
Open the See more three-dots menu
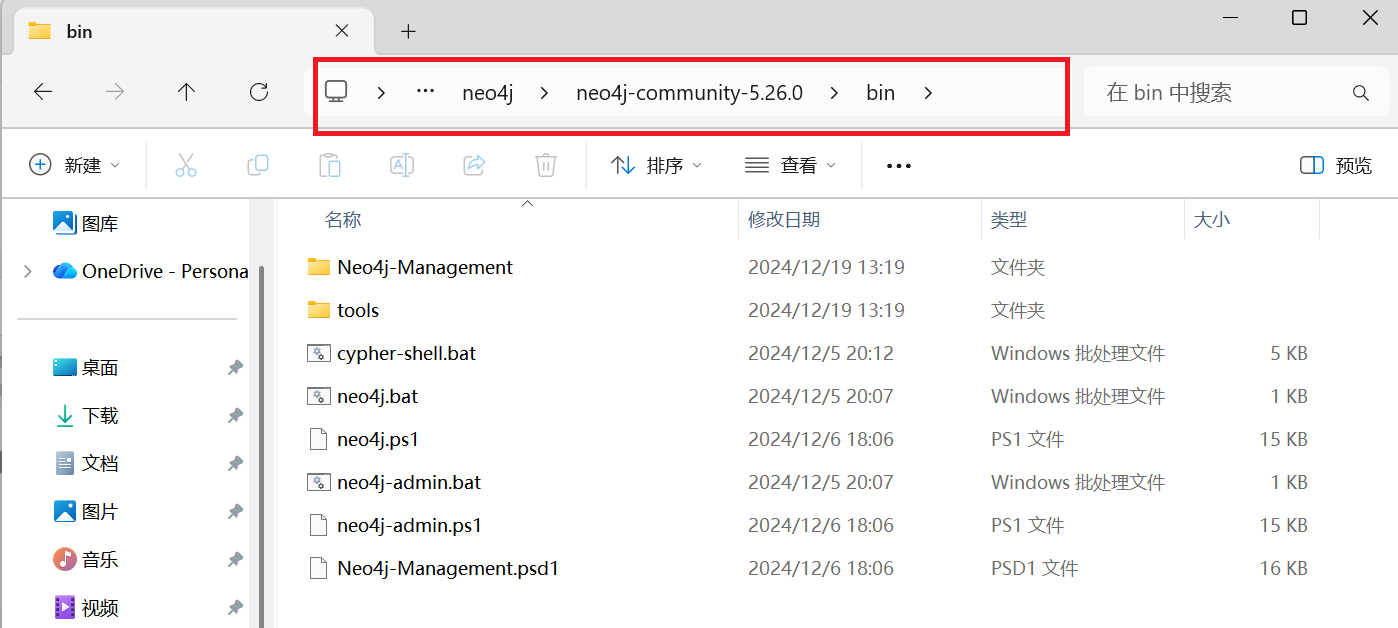pyautogui.click(x=899, y=166)
